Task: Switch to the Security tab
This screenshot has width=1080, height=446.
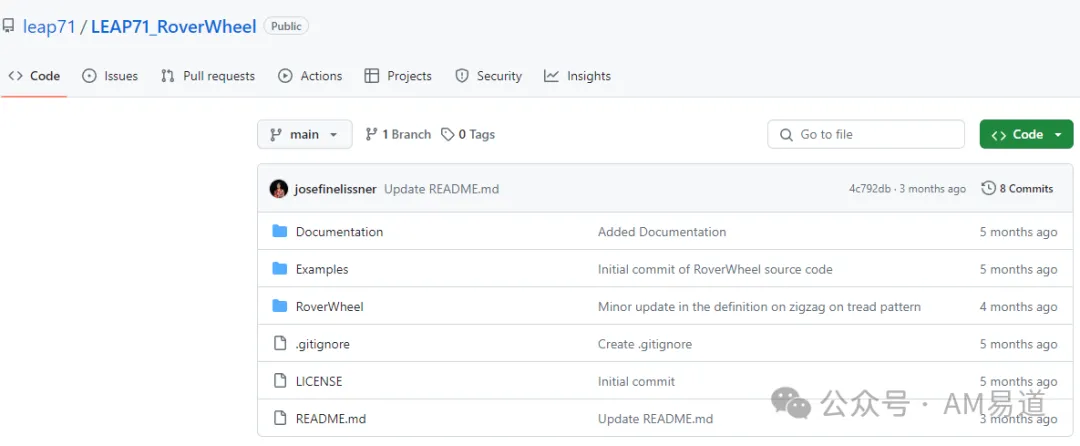Action: pyautogui.click(x=488, y=76)
